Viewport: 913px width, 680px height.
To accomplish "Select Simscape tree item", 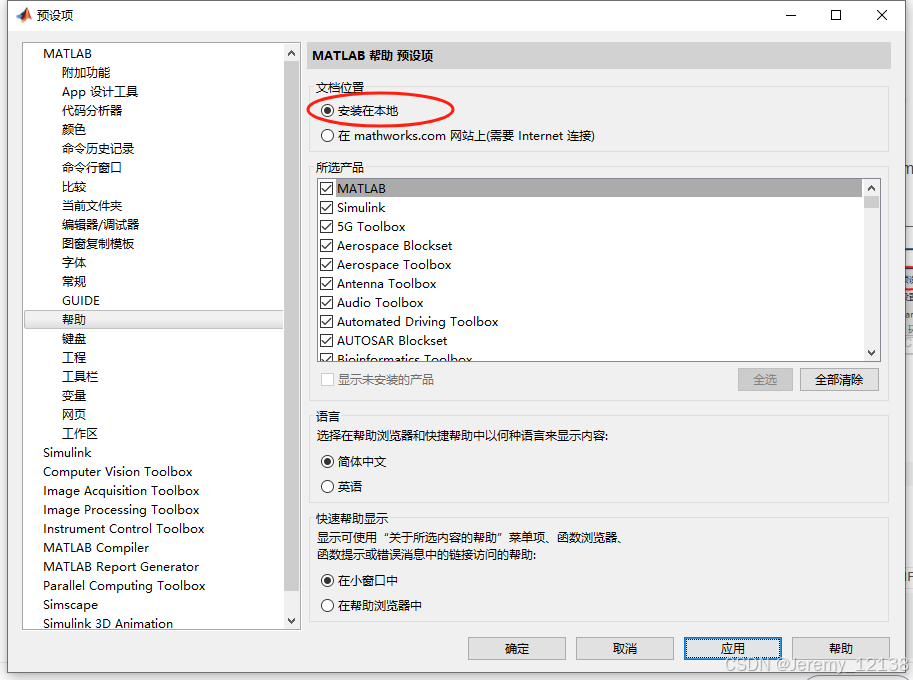I will 70,605.
